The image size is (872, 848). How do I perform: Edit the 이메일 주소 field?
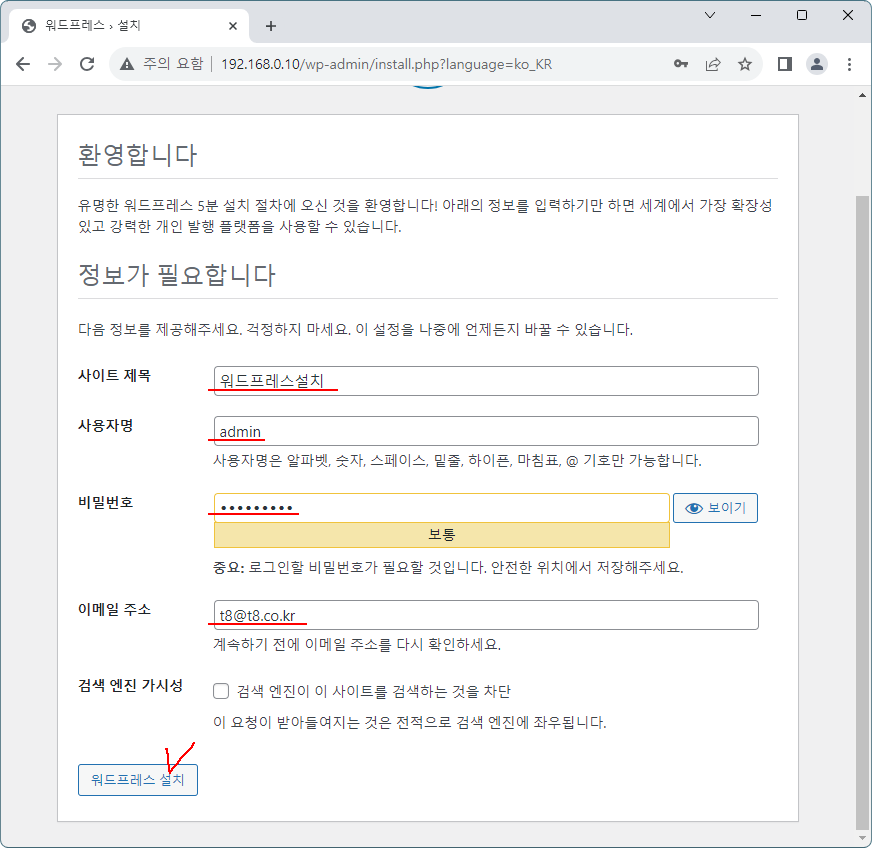coord(485,615)
